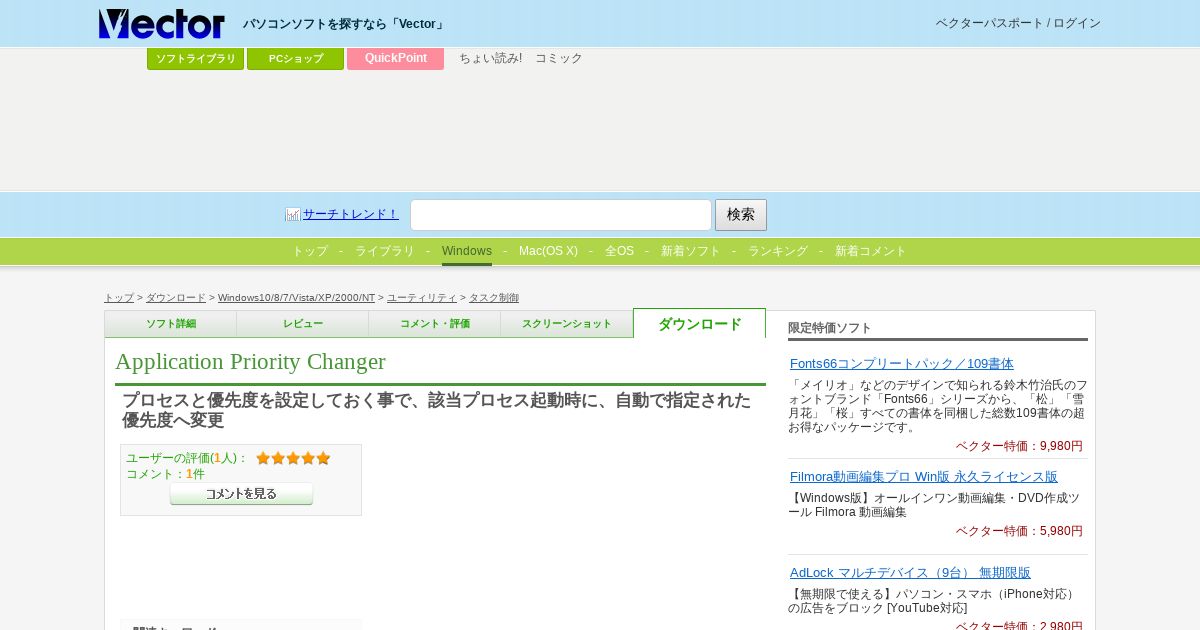
Task: Click the ベクター特価：5,980円 price text
Action: [x=1019, y=531]
